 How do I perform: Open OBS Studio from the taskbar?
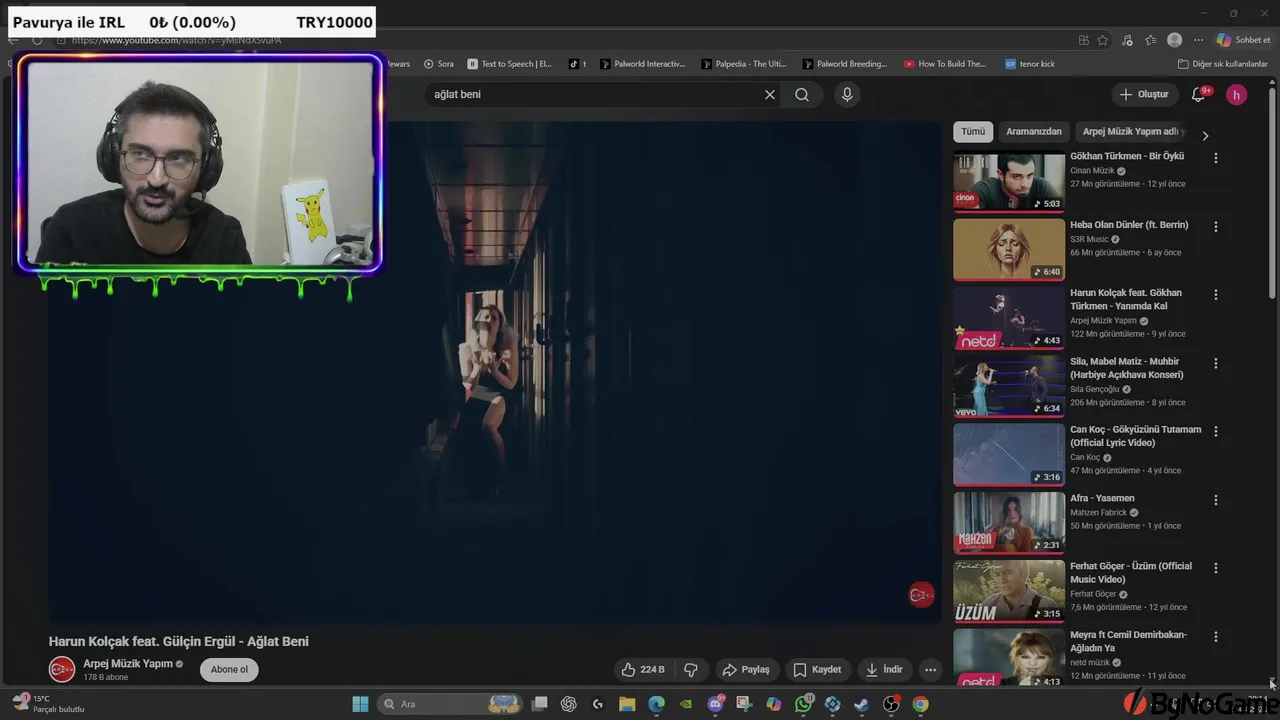[x=891, y=704]
